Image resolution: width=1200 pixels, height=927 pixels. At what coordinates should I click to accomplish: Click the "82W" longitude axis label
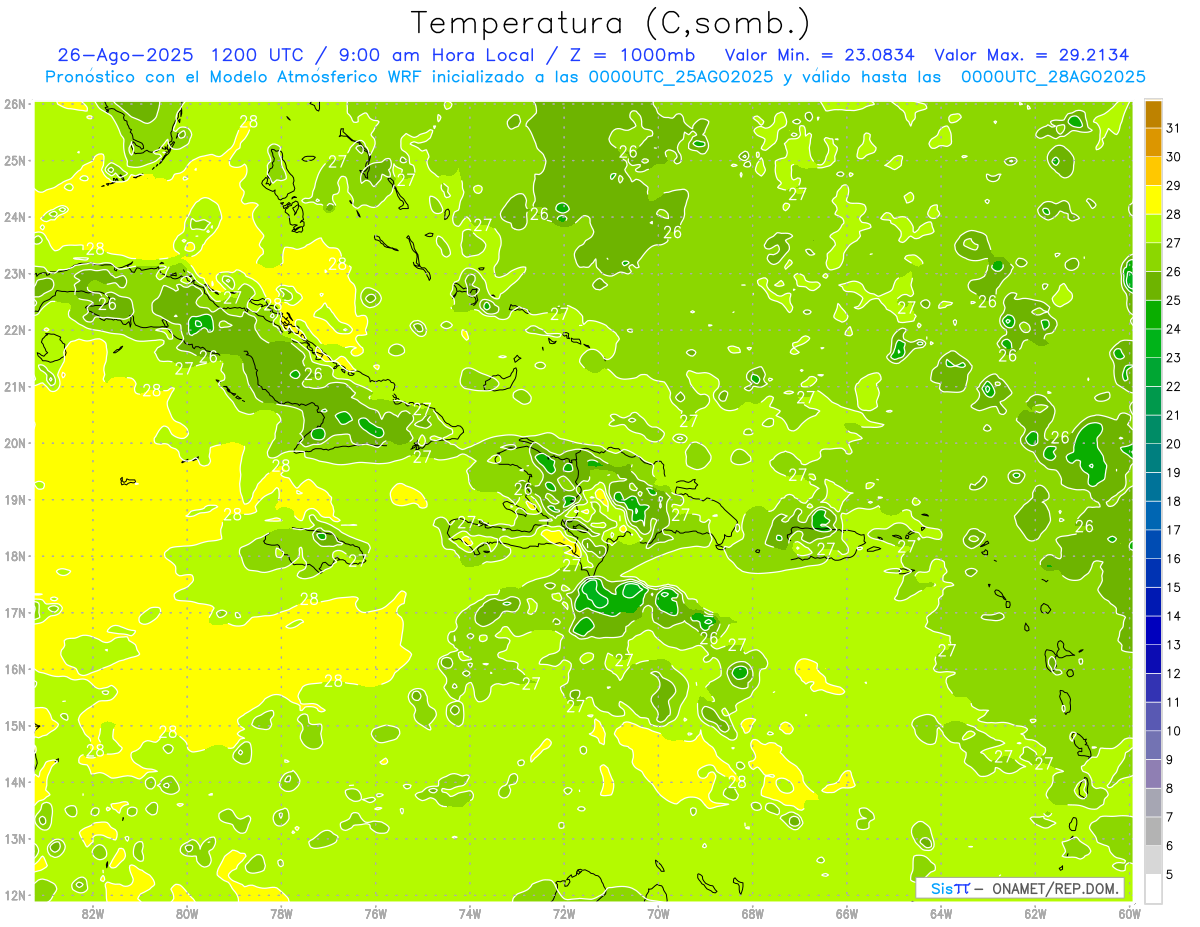tap(93, 913)
